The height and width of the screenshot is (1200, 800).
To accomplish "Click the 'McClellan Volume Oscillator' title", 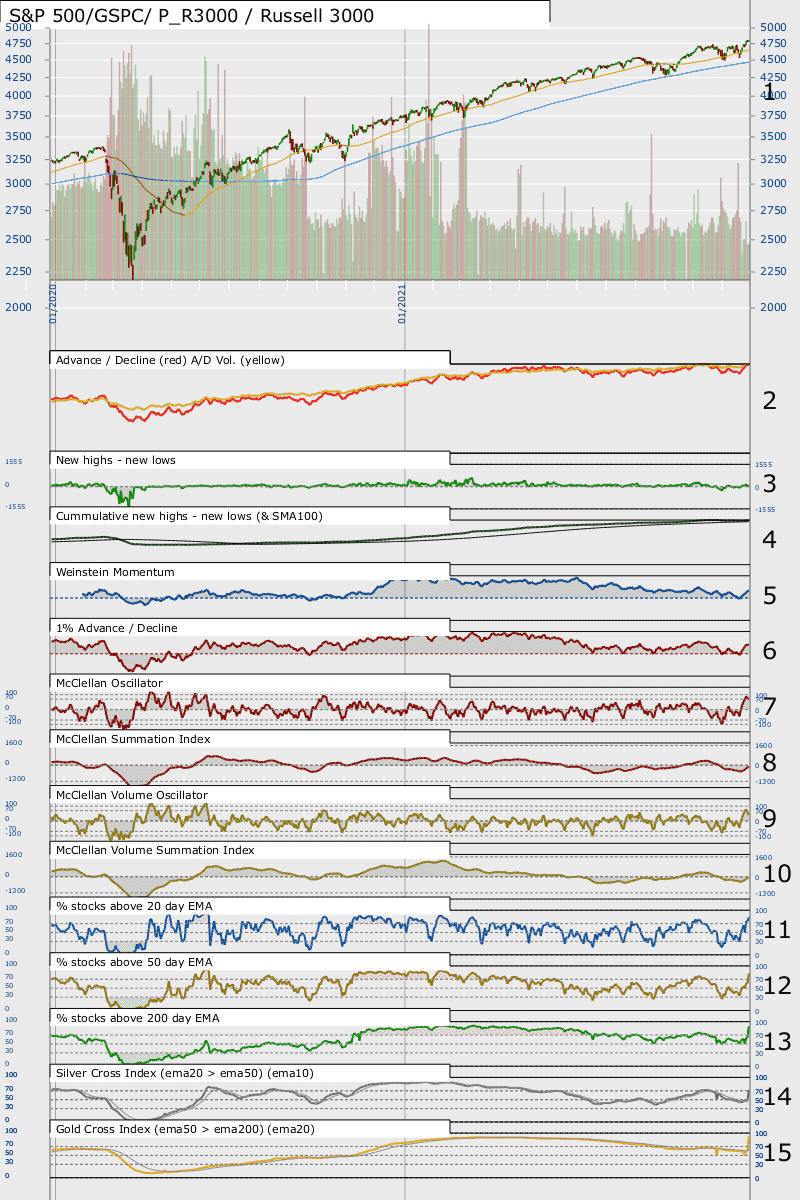I will 132,795.
